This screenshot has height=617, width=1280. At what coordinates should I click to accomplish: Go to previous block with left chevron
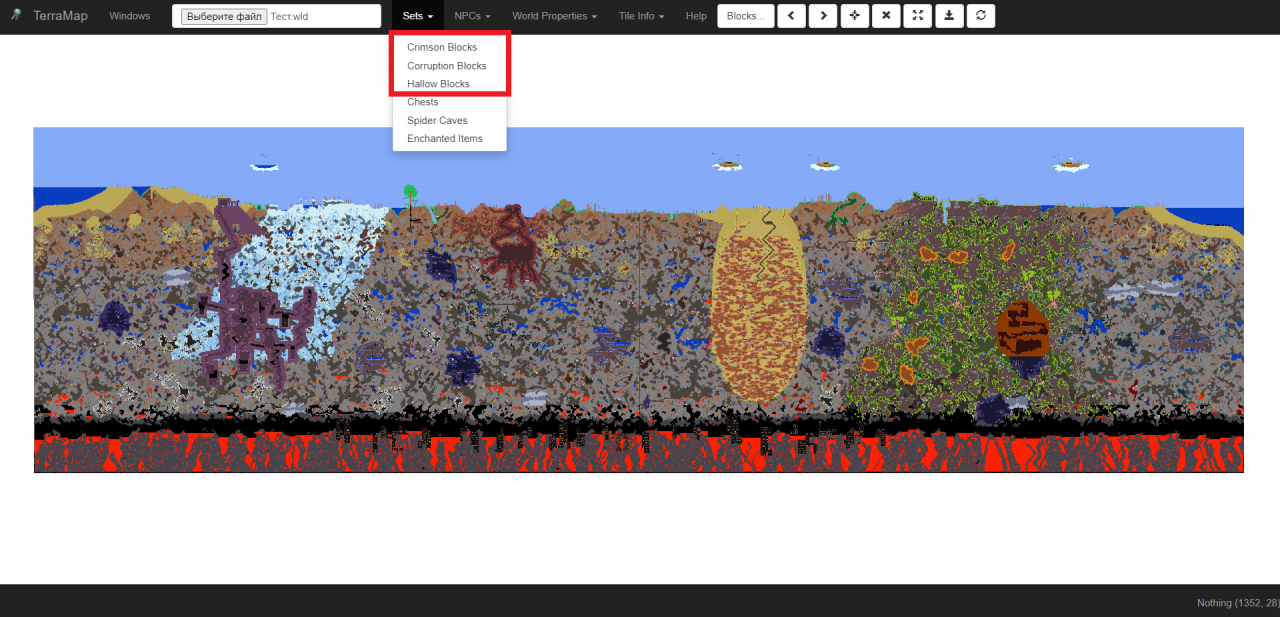coord(791,16)
